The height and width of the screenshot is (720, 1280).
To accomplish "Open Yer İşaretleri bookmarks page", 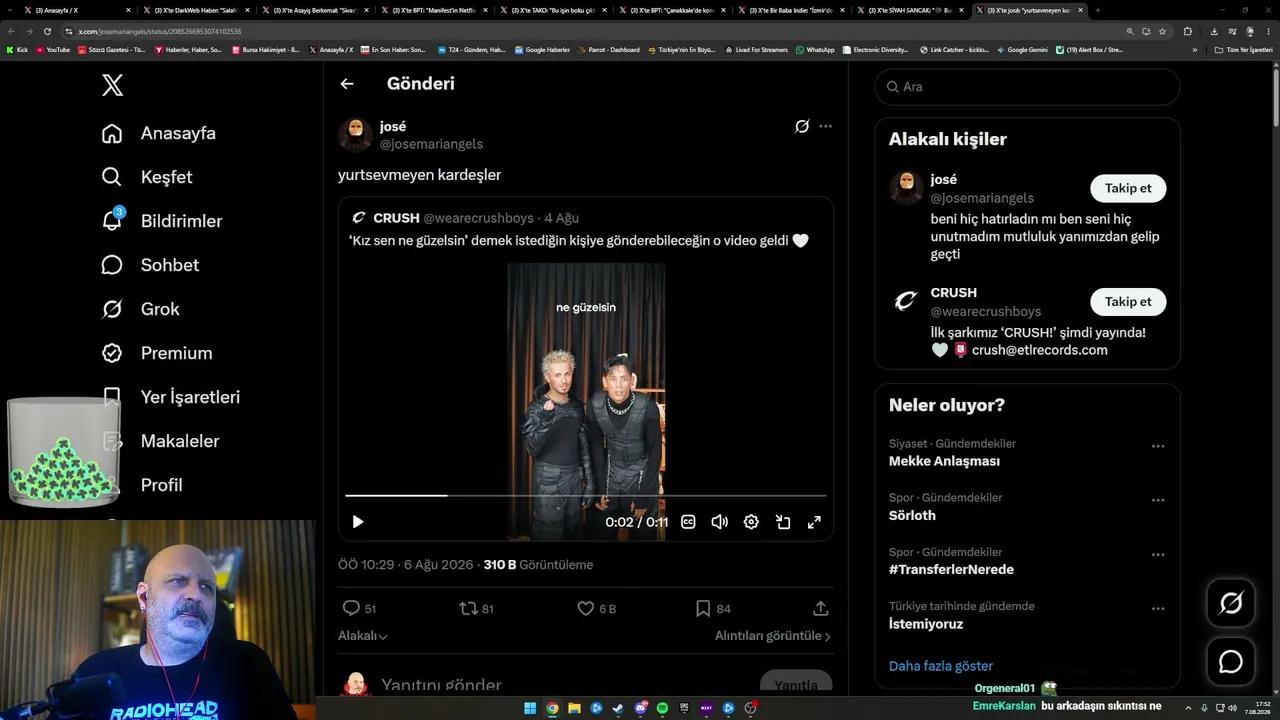I will [171, 397].
